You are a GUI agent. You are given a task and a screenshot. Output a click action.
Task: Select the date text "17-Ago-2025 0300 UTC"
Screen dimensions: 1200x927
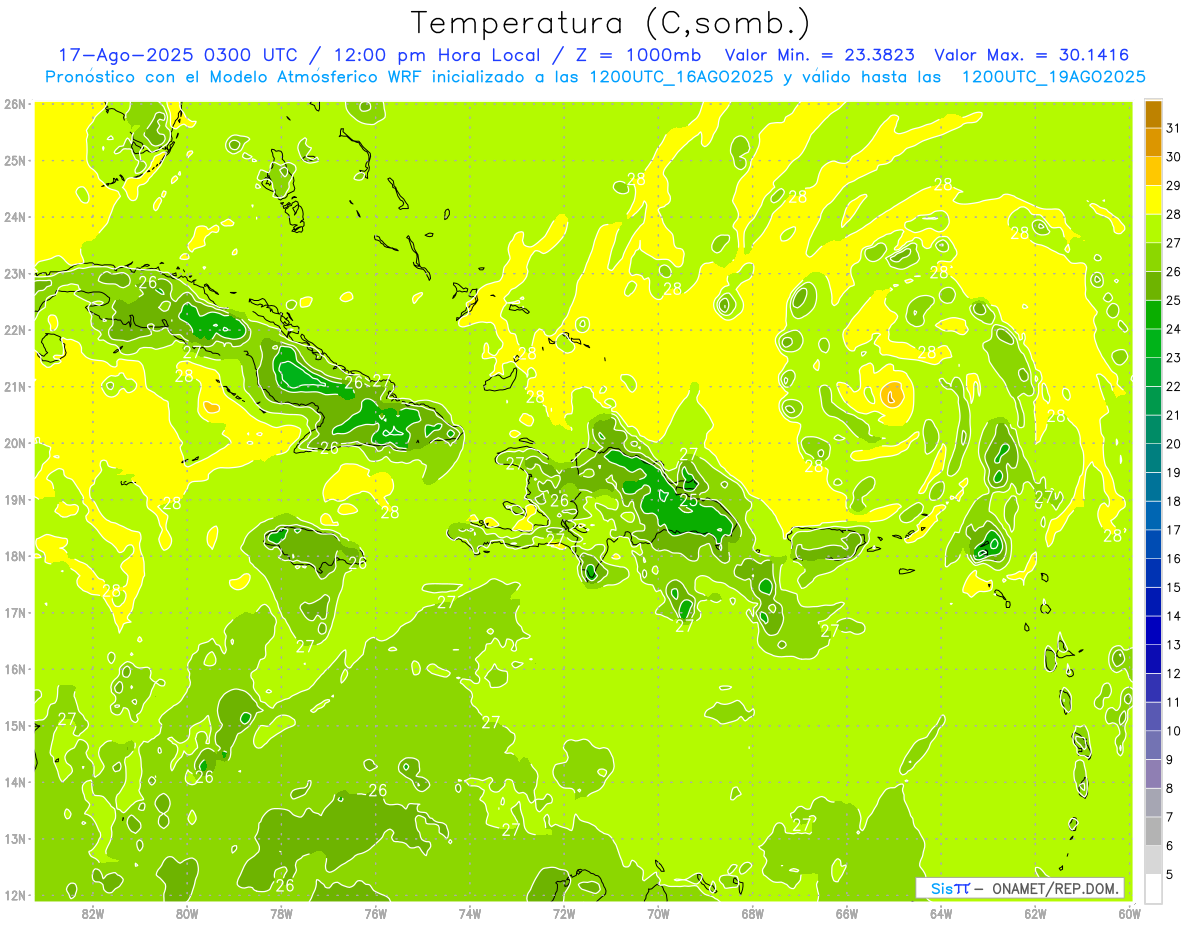click(187, 55)
